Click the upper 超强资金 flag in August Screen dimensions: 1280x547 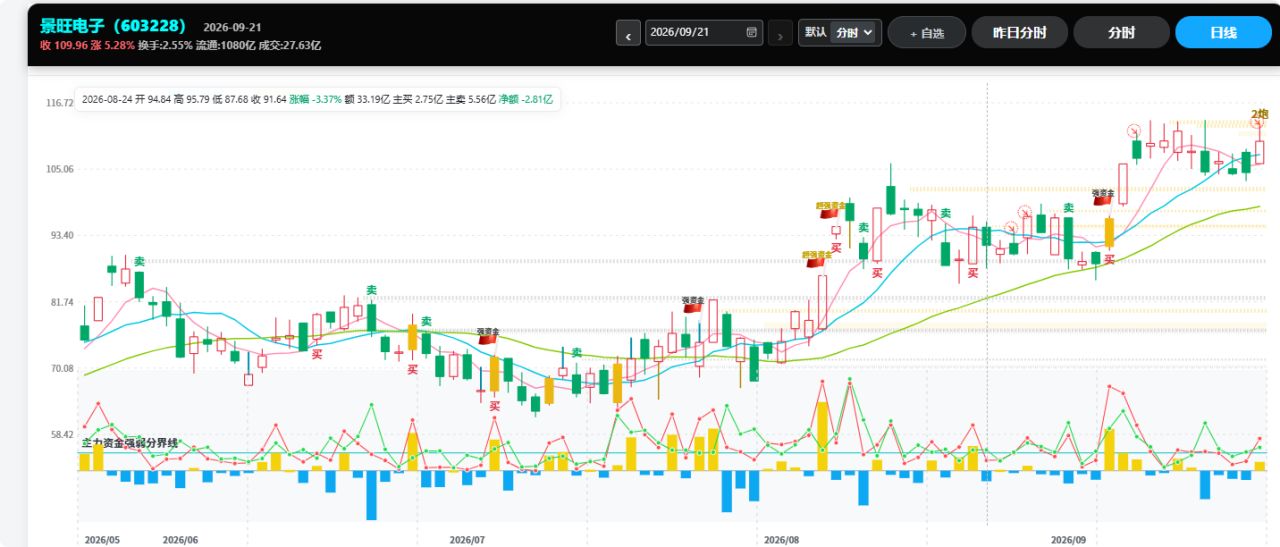click(829, 208)
